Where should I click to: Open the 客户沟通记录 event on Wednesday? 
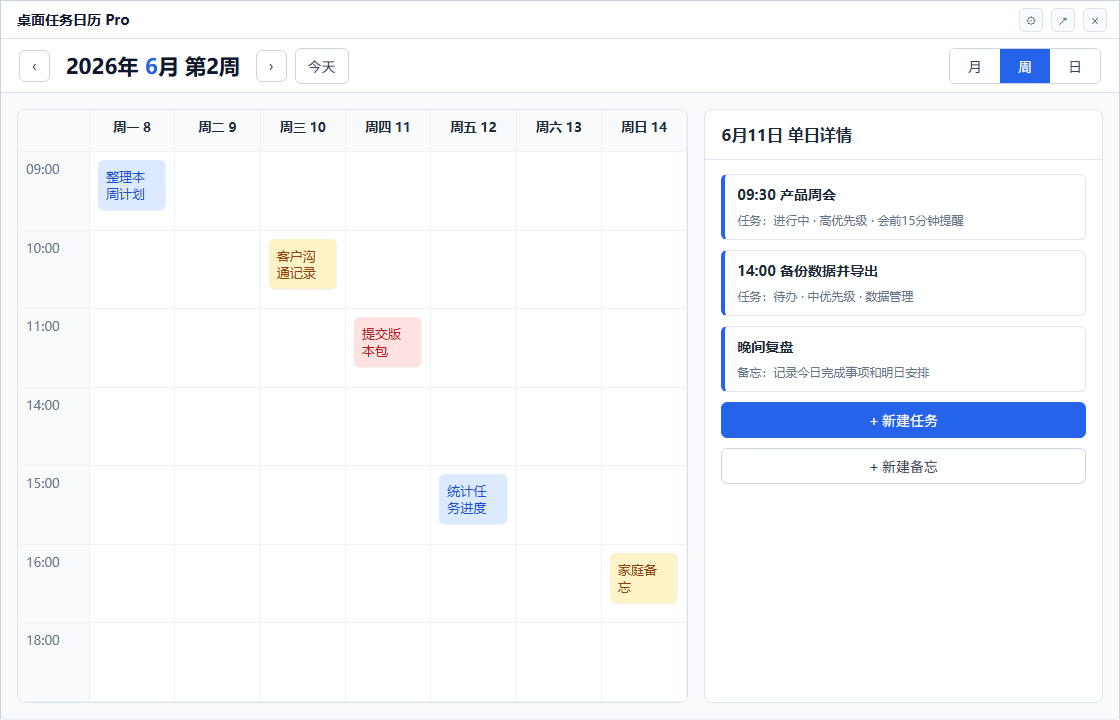(x=303, y=264)
